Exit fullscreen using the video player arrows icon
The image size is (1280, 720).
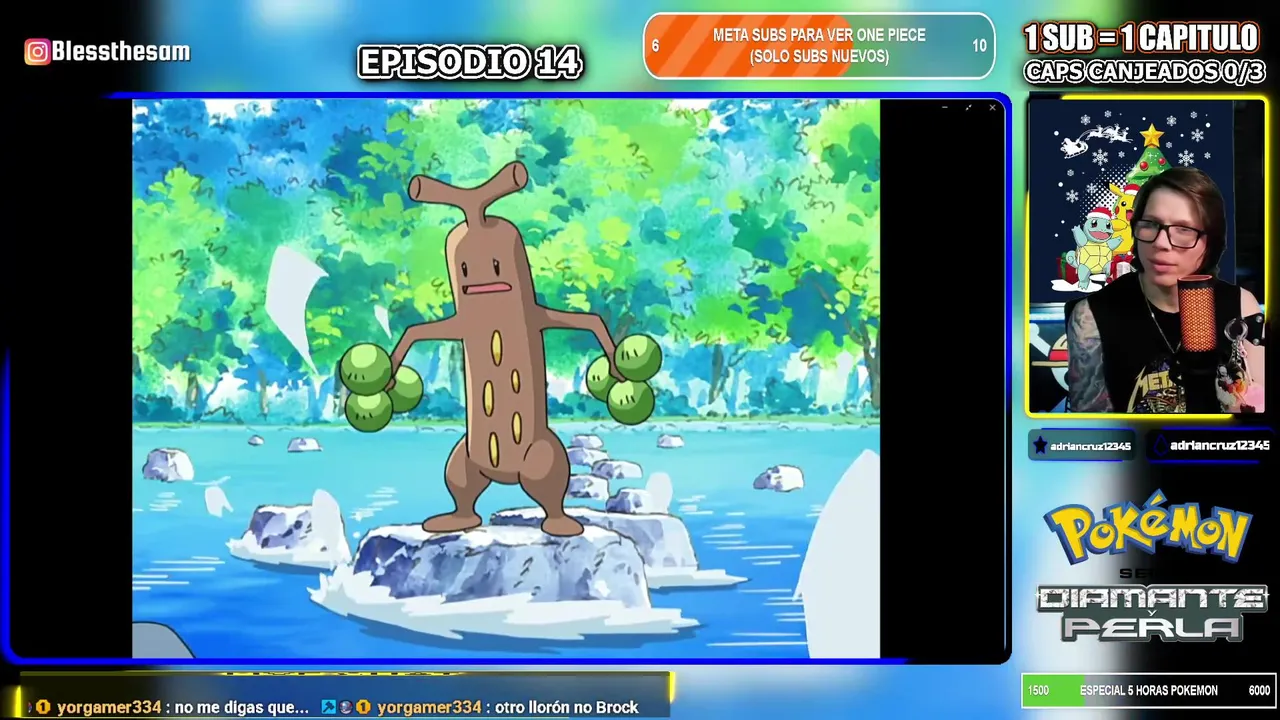968,107
